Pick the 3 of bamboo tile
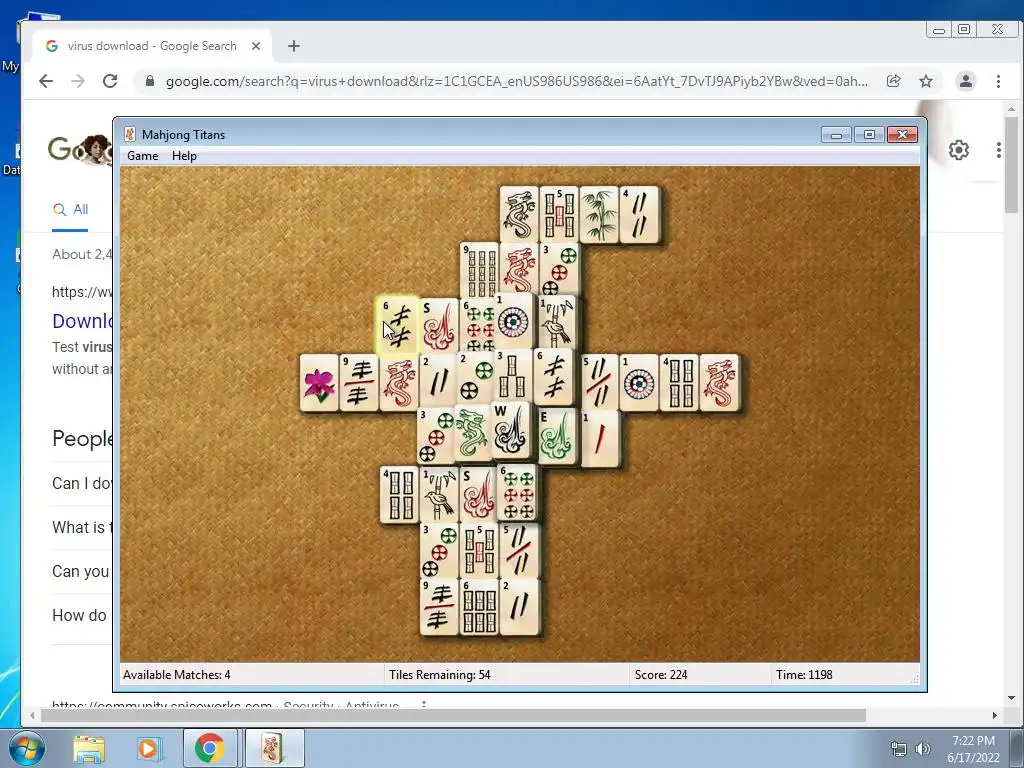The image size is (1024, 768). pyautogui.click(x=515, y=376)
